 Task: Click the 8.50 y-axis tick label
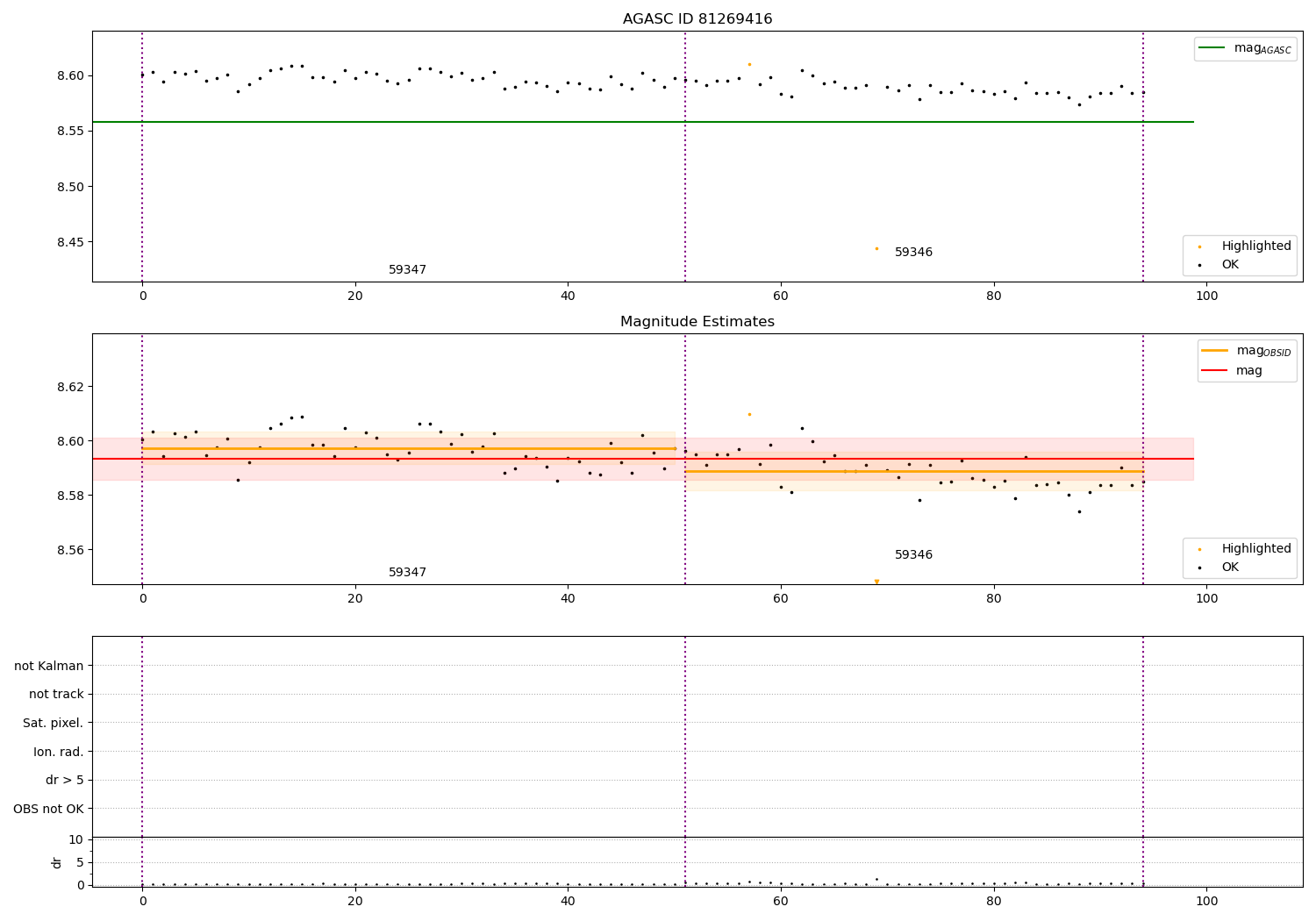pos(72,187)
